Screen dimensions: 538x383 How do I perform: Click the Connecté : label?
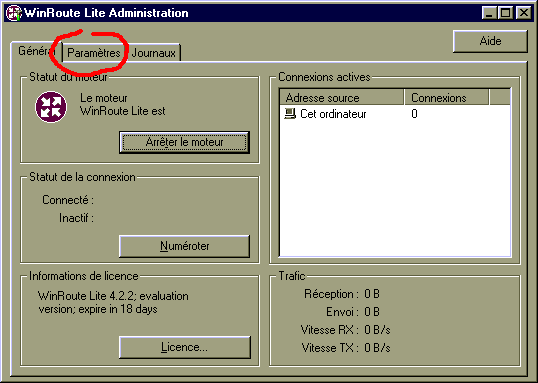click(x=68, y=200)
